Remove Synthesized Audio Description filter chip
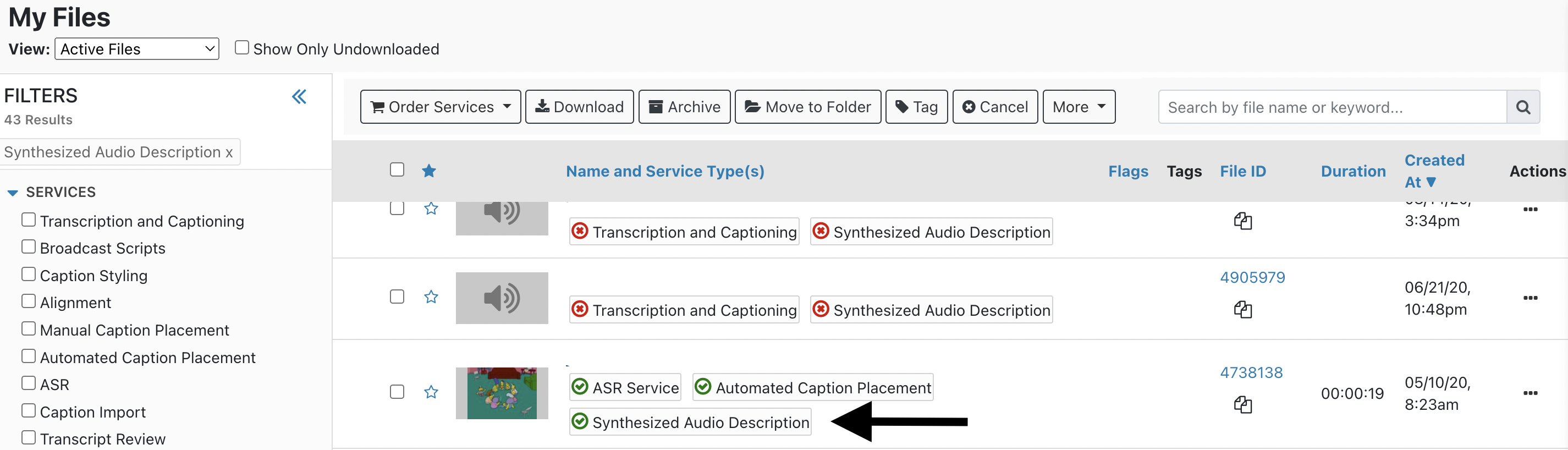Image resolution: width=1568 pixels, height=450 pixels. pos(229,152)
